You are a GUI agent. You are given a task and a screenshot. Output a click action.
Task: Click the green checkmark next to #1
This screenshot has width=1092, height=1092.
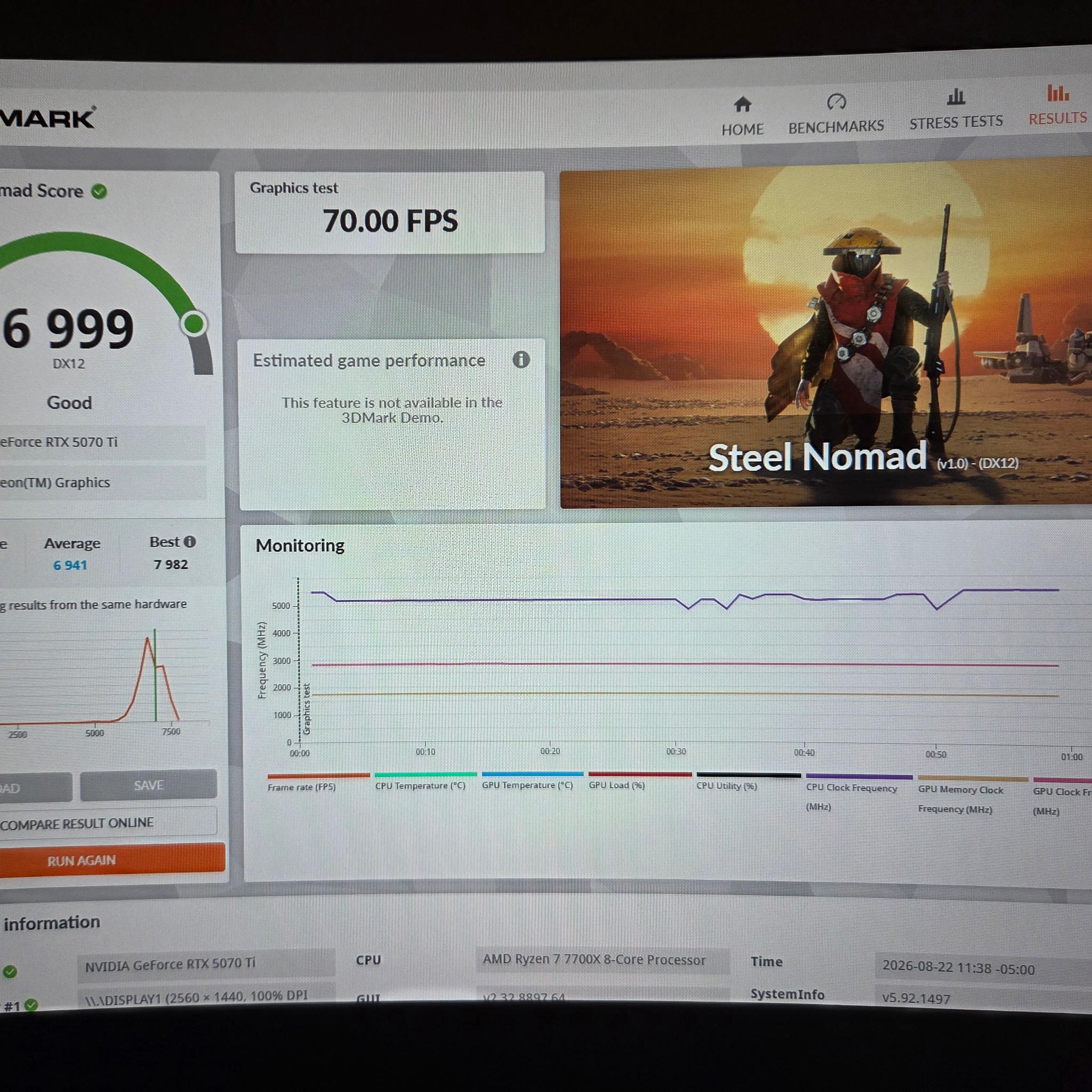coord(31,1005)
